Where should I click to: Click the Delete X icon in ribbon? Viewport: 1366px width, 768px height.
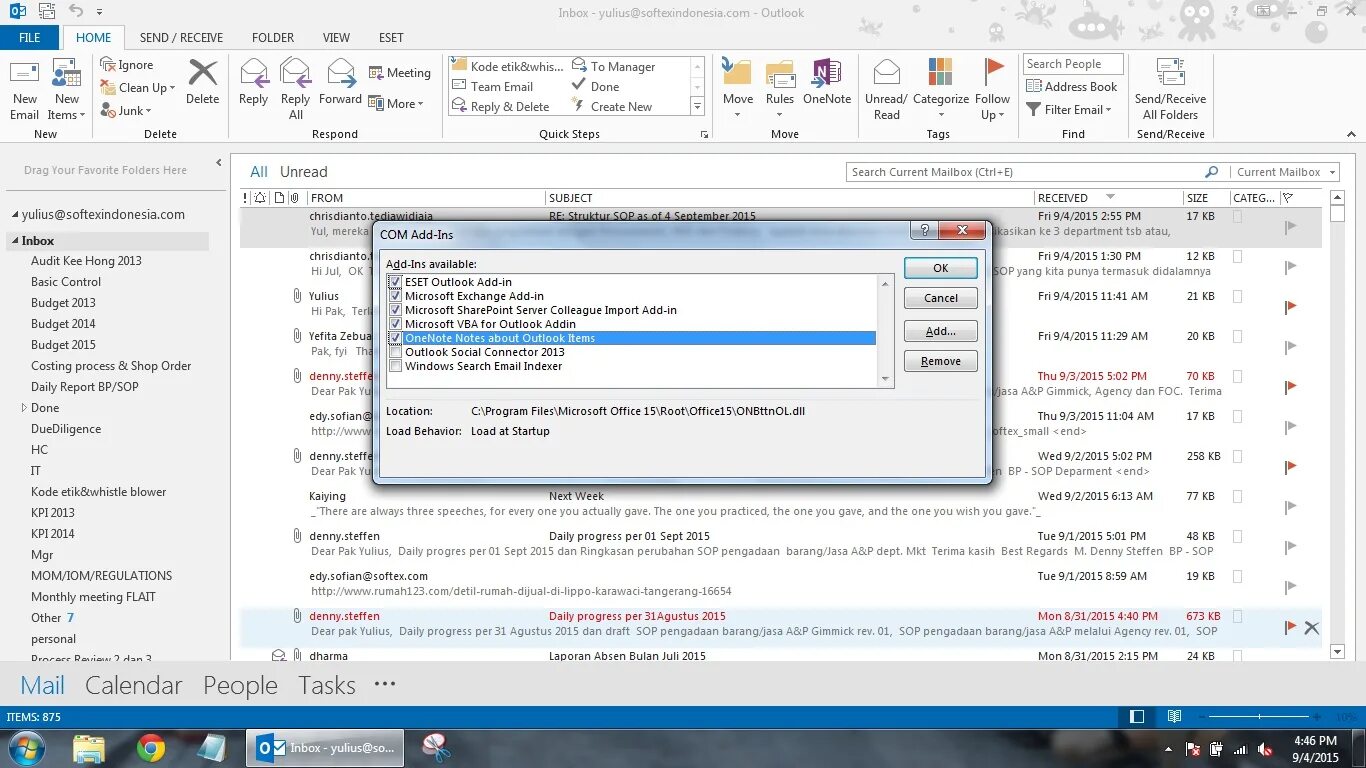tap(203, 73)
